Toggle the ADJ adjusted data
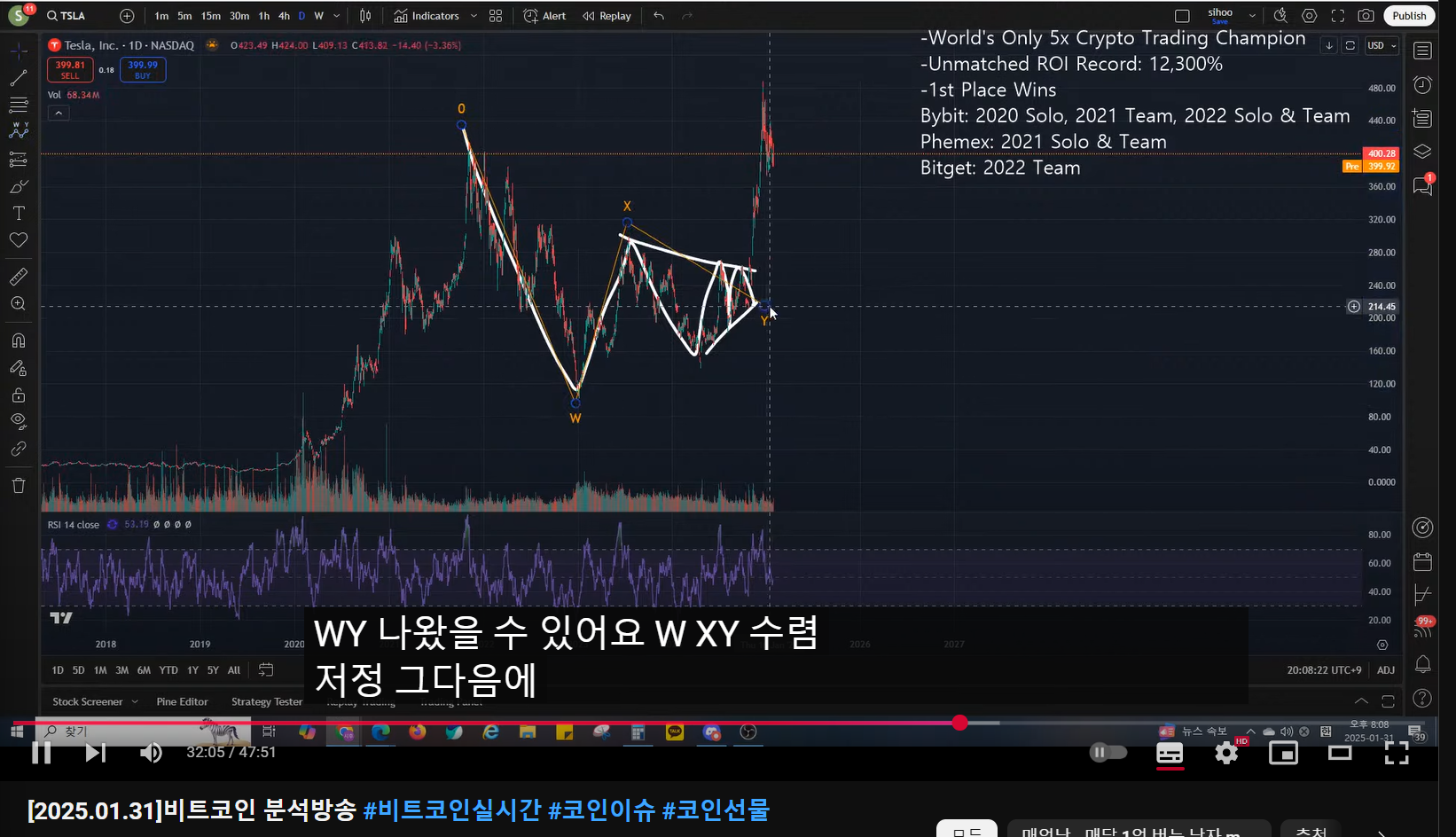Image resolution: width=1456 pixels, height=837 pixels. click(1385, 670)
